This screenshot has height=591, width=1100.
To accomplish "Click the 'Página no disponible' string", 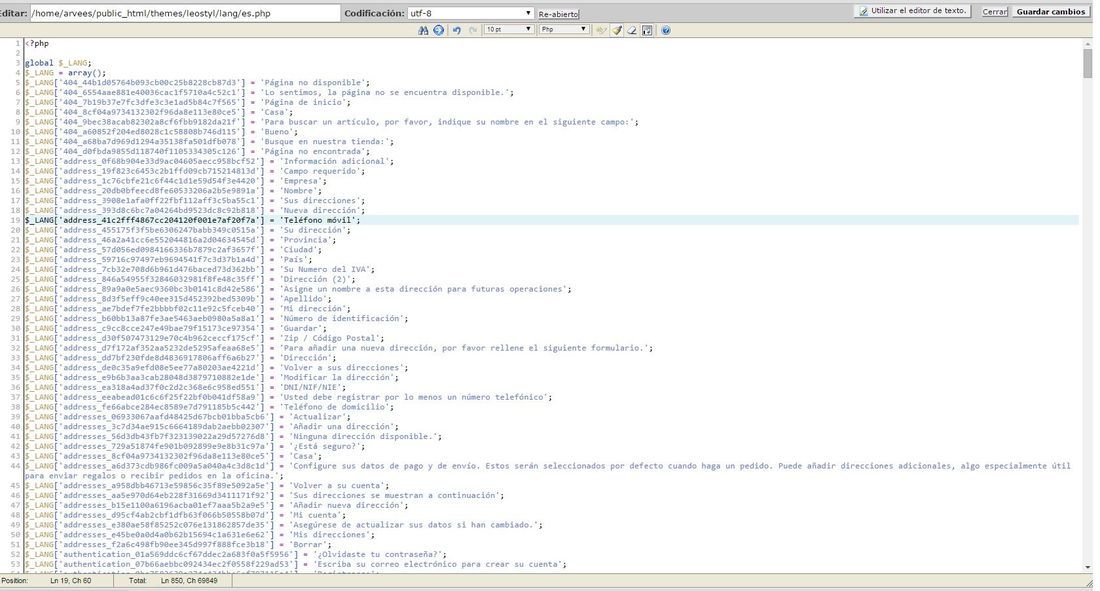I will pyautogui.click(x=313, y=83).
